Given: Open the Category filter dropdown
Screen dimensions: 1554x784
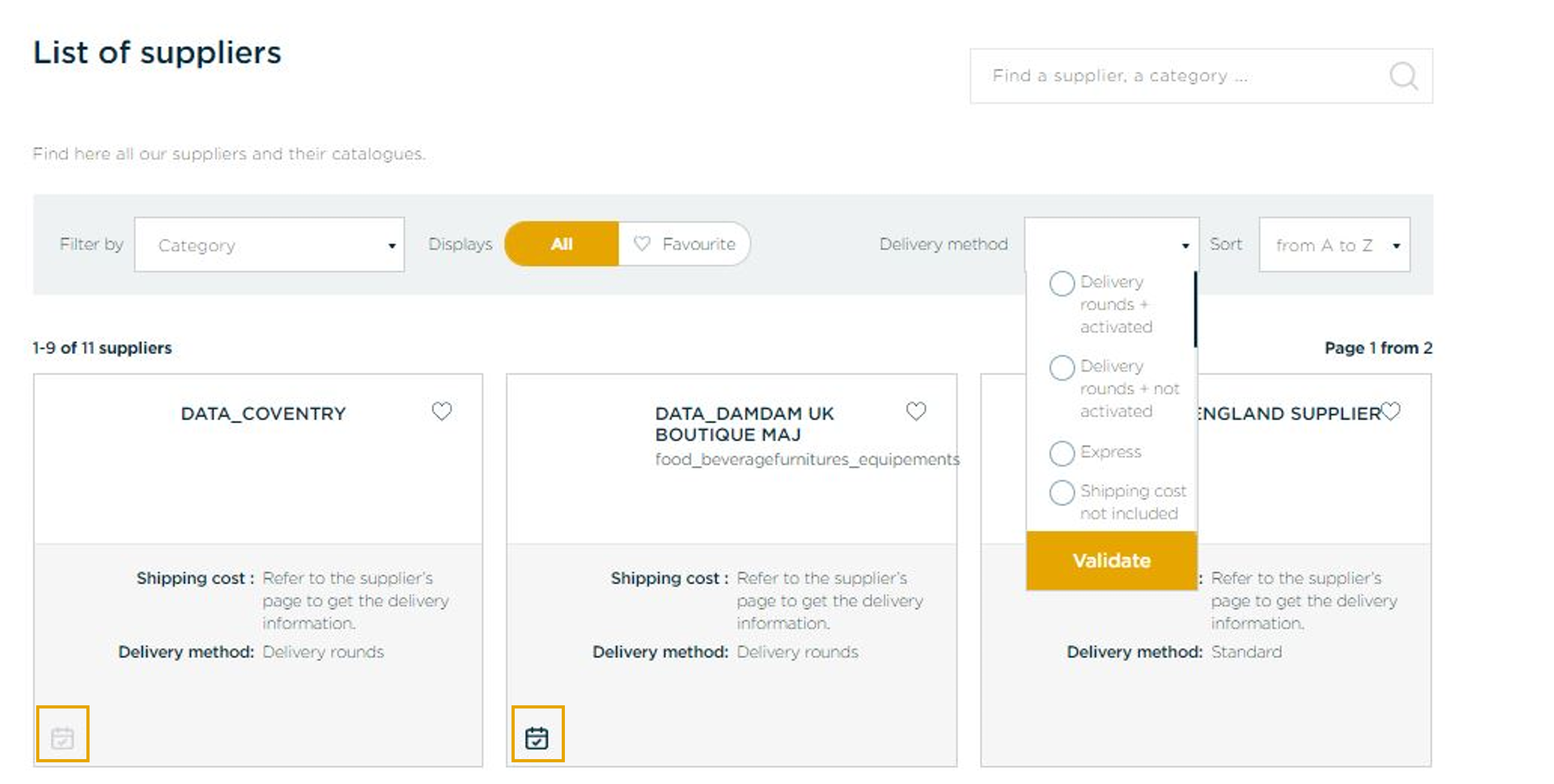Looking at the screenshot, I should (269, 245).
